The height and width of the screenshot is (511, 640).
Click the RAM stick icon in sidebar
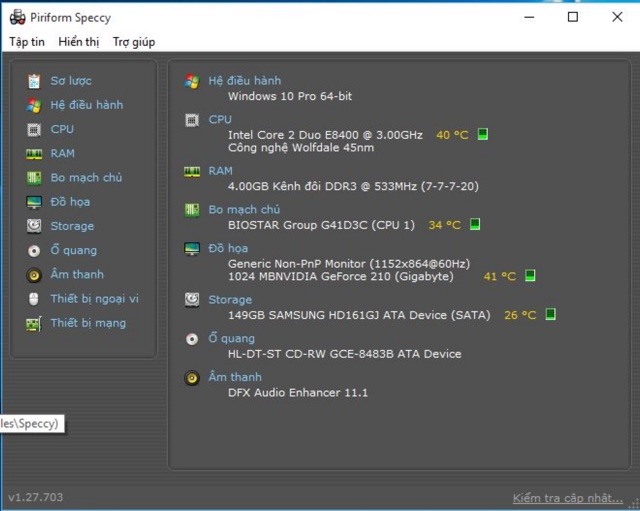tap(34, 154)
